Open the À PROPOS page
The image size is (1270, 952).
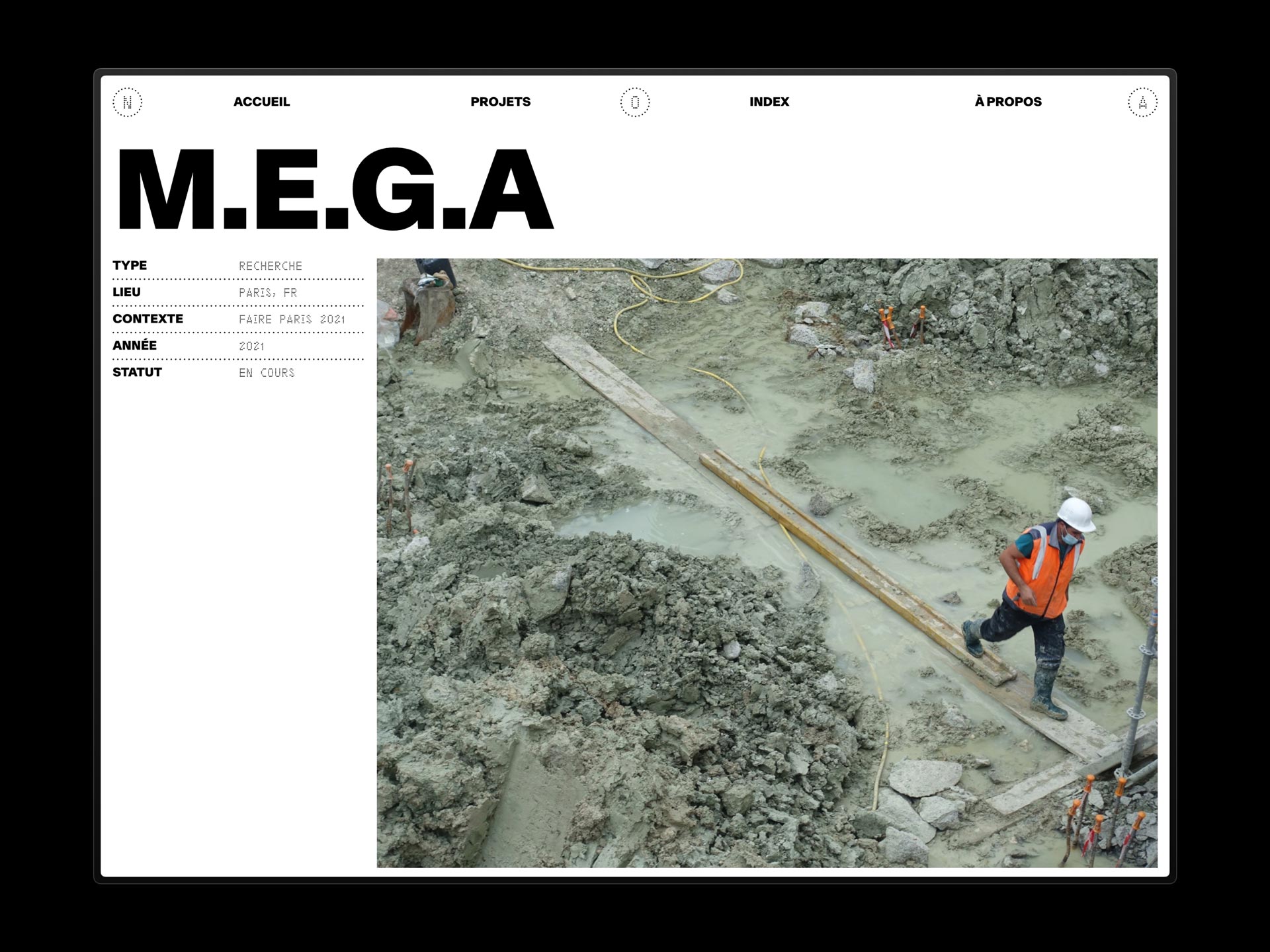click(1007, 102)
